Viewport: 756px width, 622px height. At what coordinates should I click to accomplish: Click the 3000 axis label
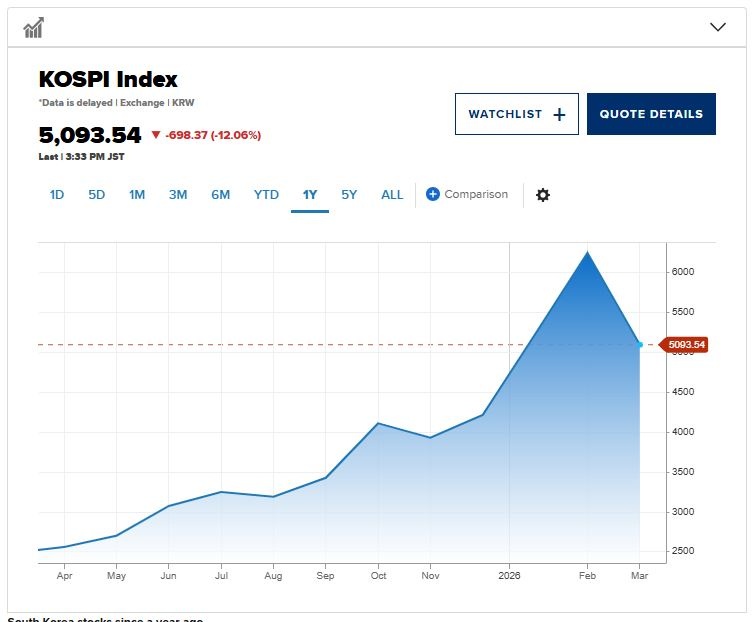point(683,512)
